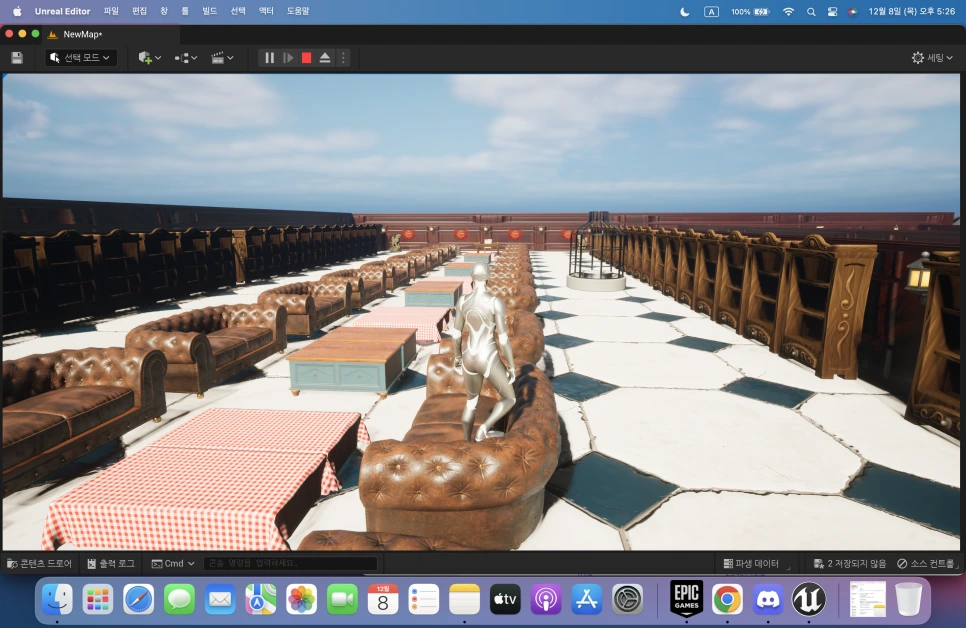This screenshot has width=966, height=628.
Task: Open the Wi-Fi menu
Action: point(788,12)
